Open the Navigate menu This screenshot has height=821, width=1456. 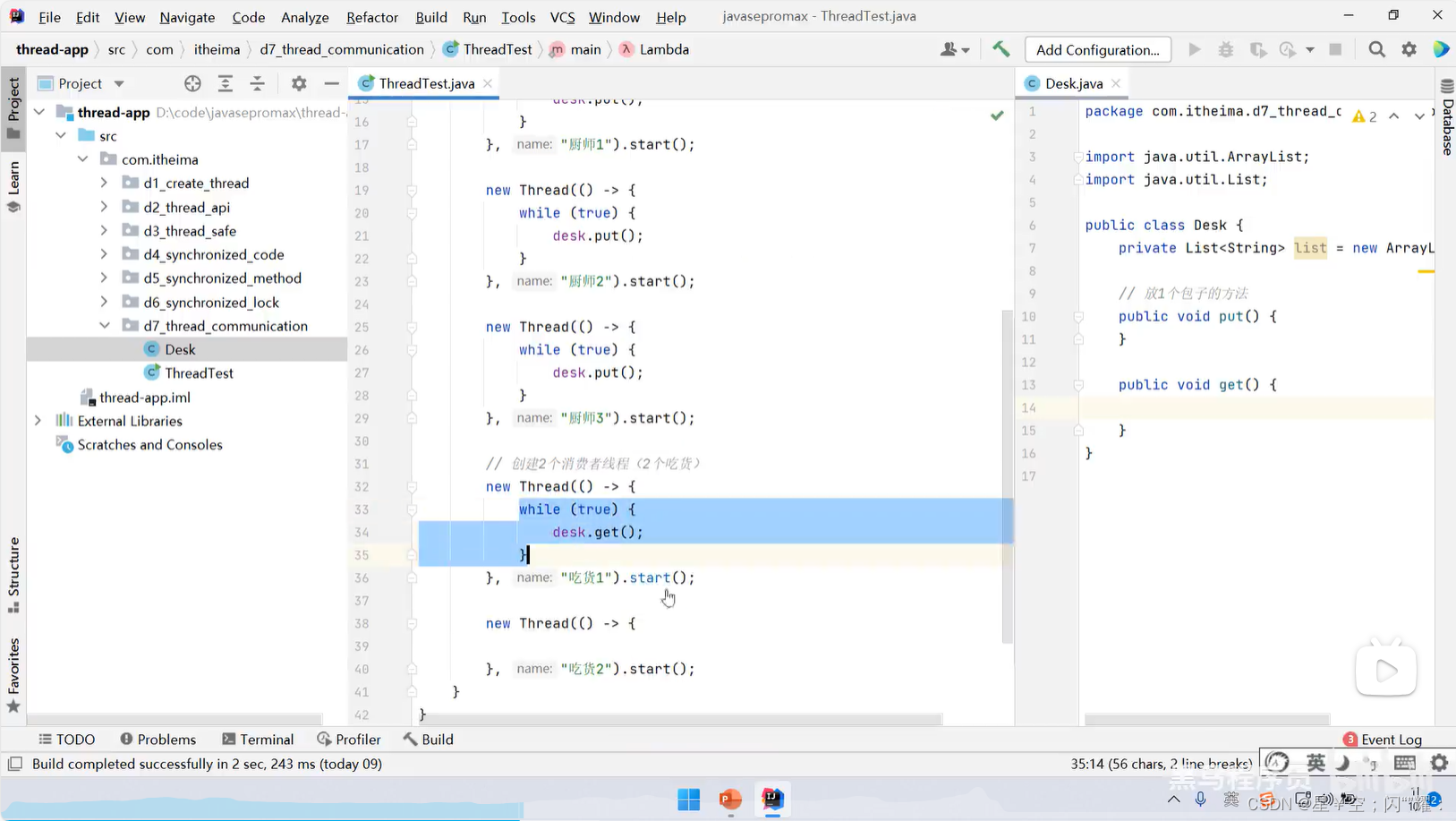pyautogui.click(x=187, y=16)
